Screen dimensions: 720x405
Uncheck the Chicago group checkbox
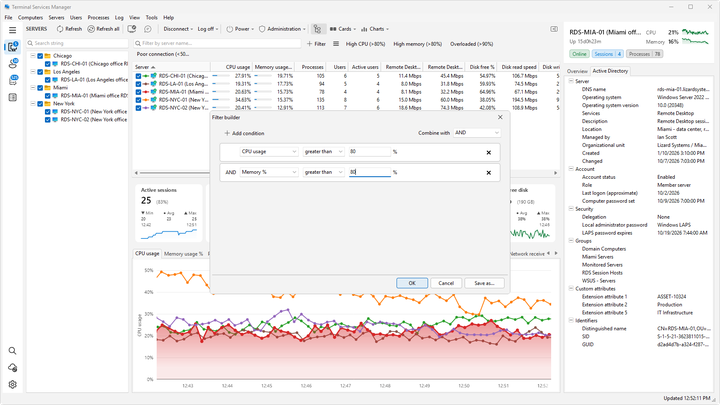(x=40, y=56)
